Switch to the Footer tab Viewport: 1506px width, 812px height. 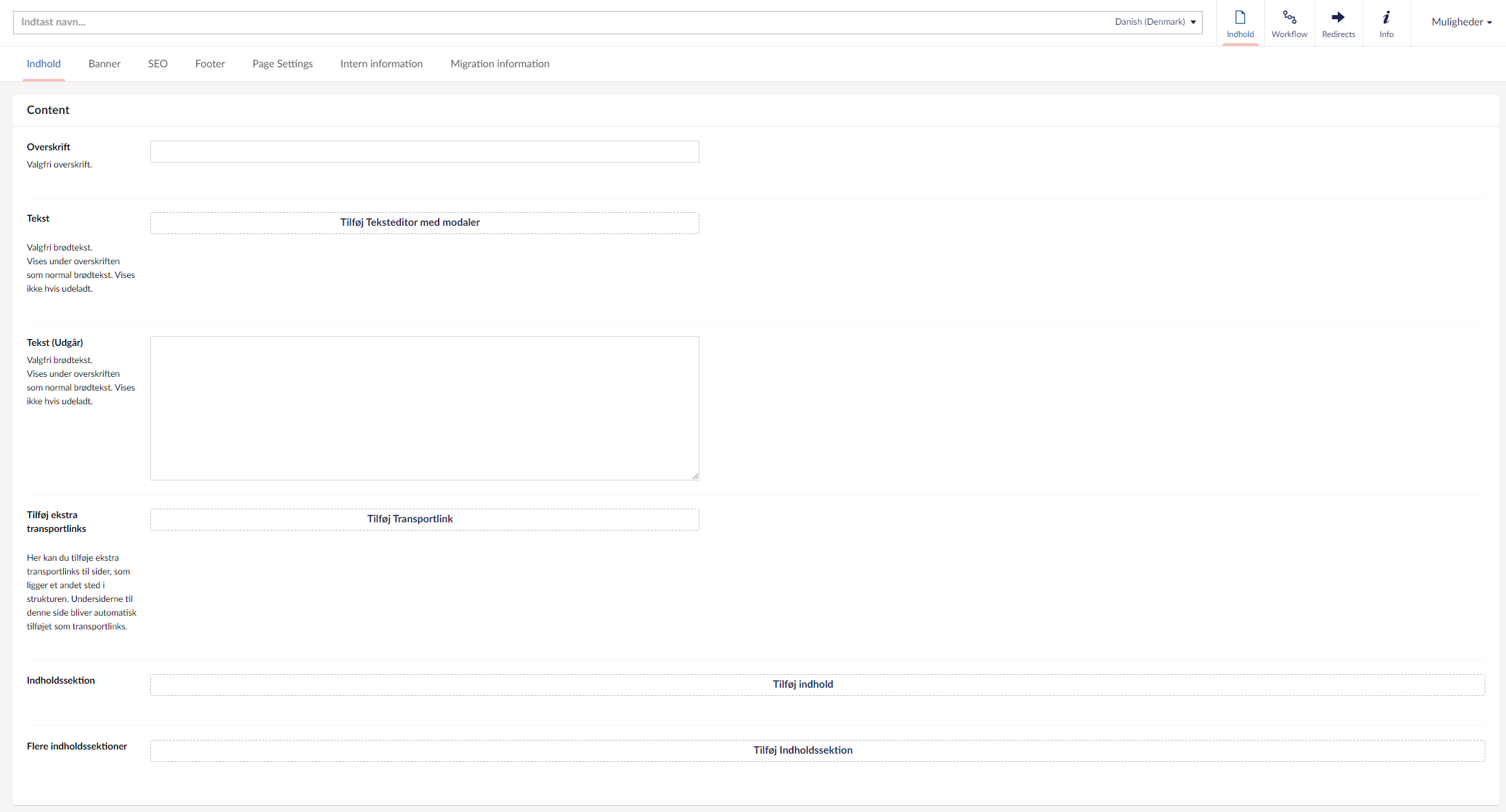point(210,64)
